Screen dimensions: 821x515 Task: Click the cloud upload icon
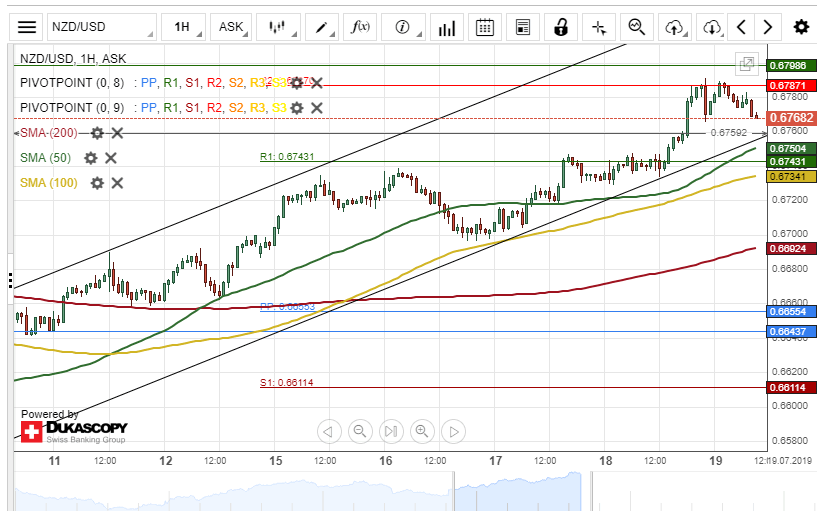pos(675,27)
